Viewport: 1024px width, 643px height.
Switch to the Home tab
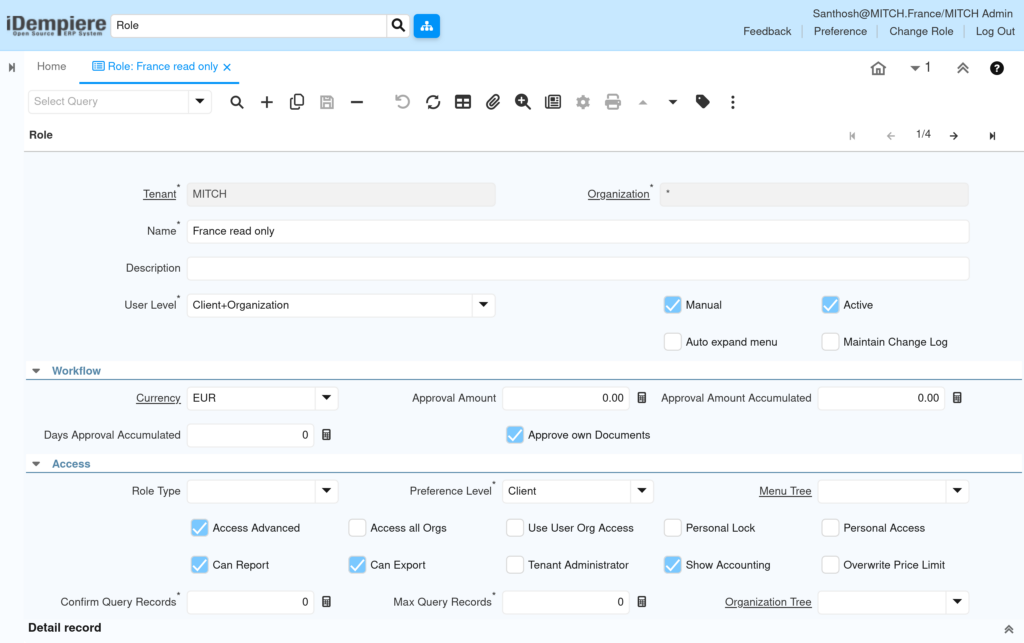pyautogui.click(x=52, y=67)
